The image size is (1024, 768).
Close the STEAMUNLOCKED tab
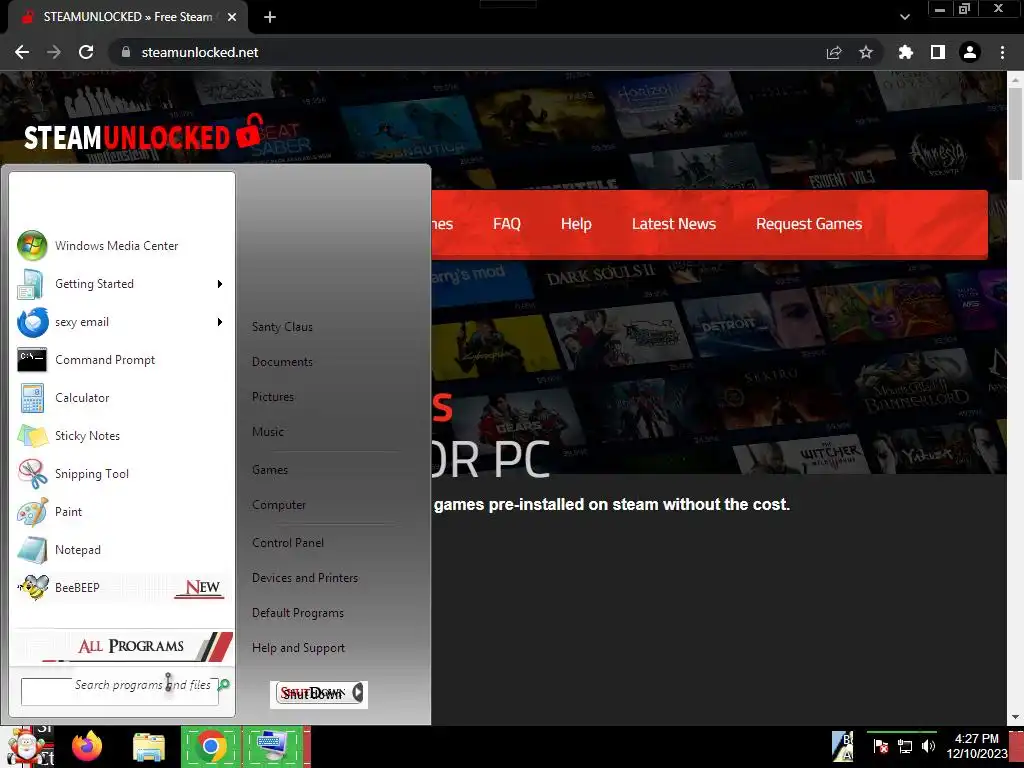tap(232, 17)
